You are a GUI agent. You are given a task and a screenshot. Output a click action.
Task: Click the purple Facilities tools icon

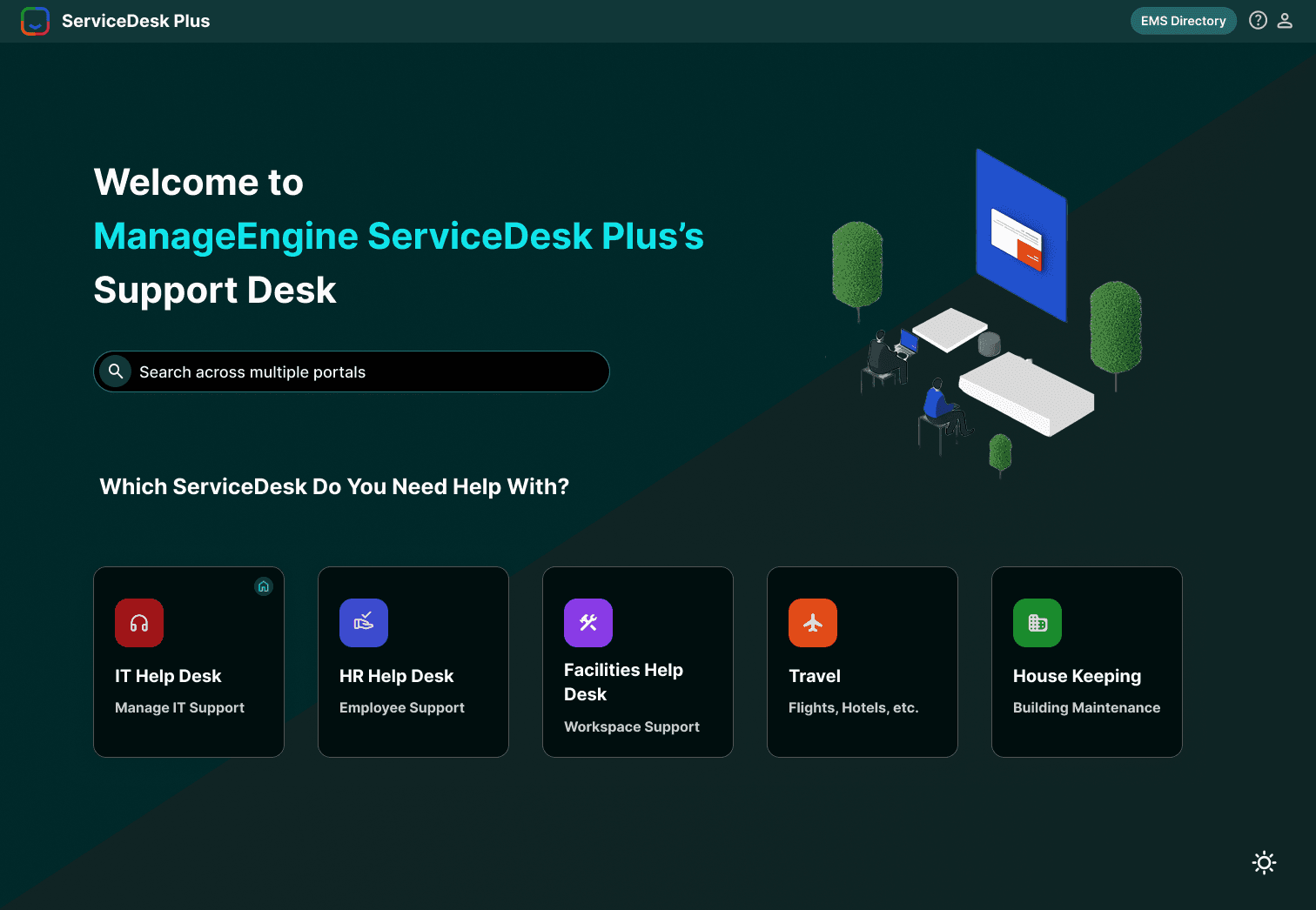588,623
